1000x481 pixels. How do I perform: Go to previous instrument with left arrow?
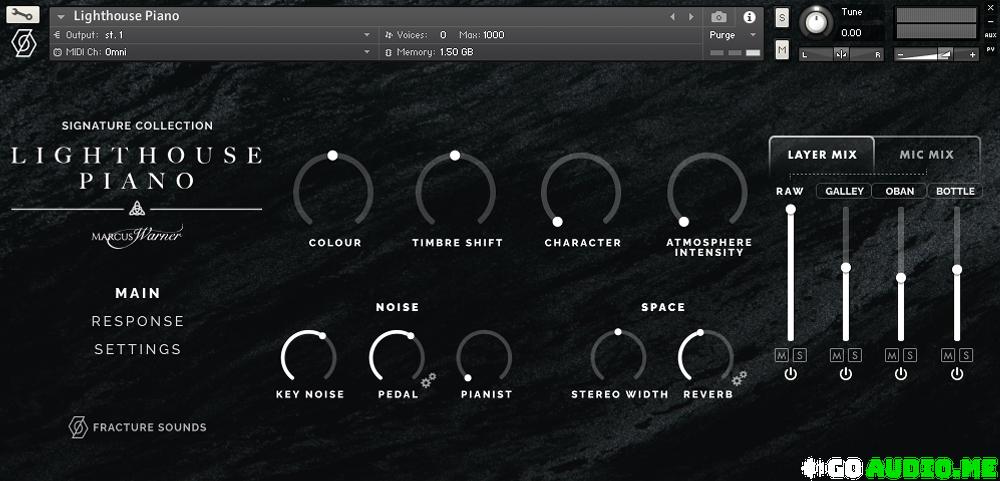pos(672,17)
